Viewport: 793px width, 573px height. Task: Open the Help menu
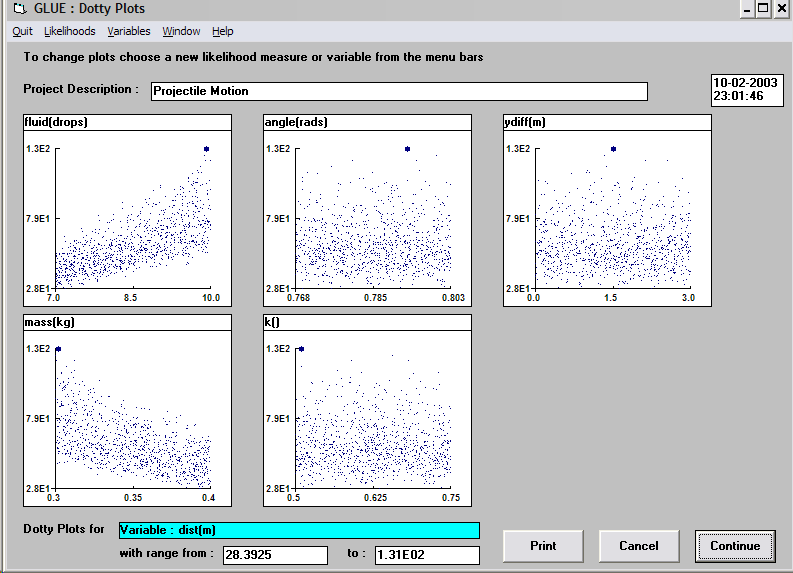[223, 31]
